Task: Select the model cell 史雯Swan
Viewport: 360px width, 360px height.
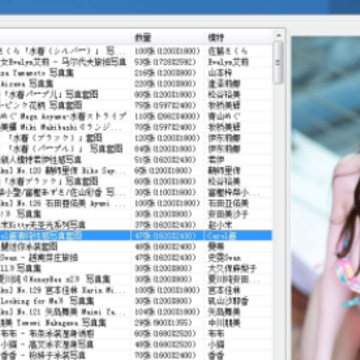Action: pyautogui.click(x=224, y=257)
